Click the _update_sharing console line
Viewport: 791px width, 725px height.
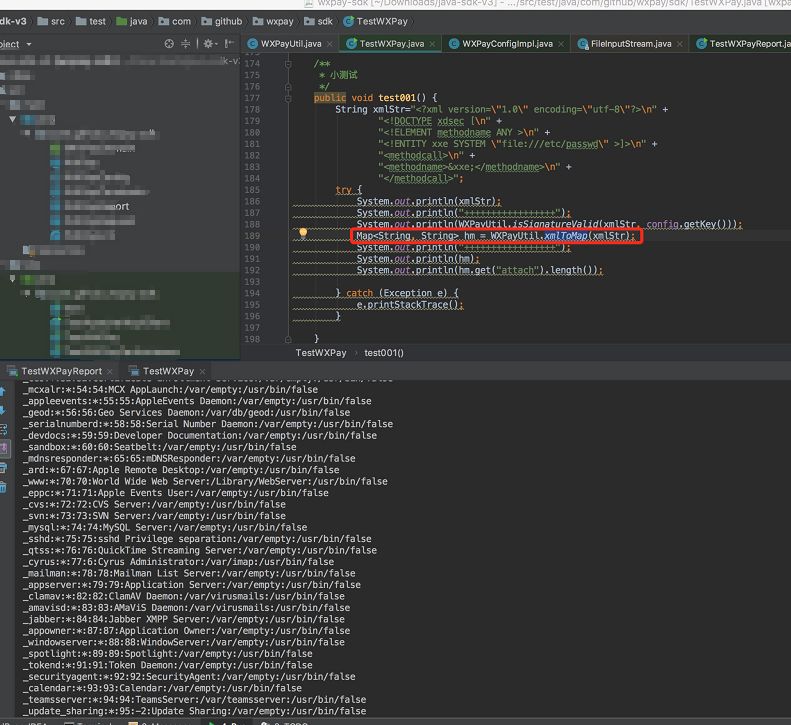(x=195, y=711)
